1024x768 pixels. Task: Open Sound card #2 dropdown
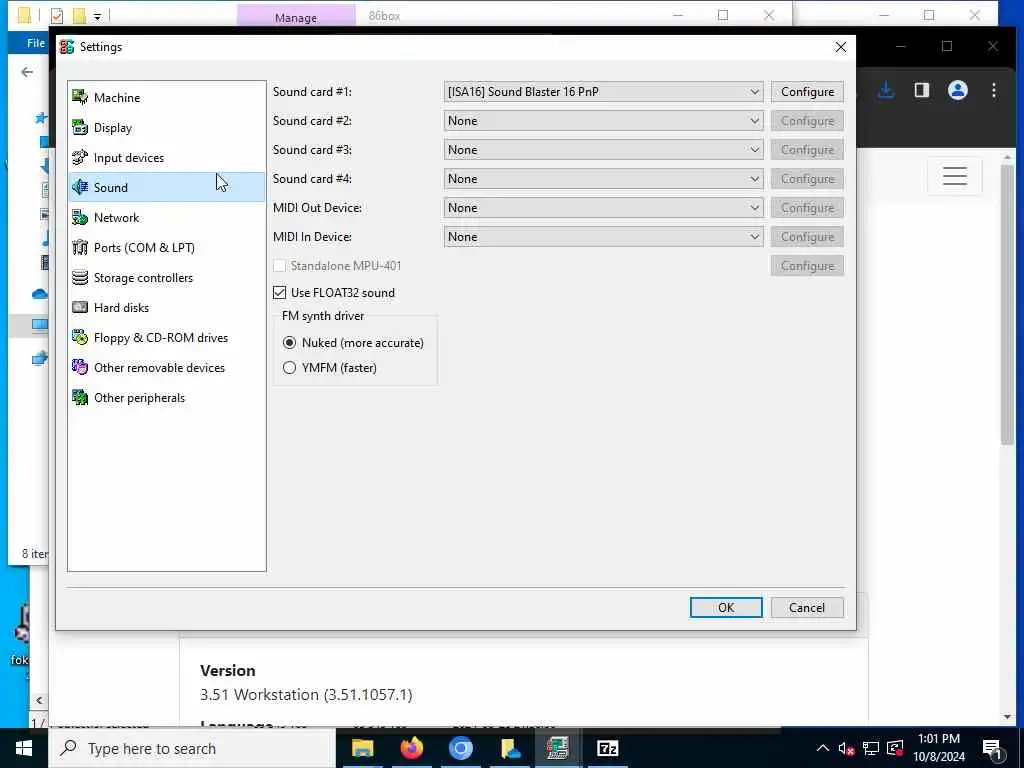pos(603,121)
